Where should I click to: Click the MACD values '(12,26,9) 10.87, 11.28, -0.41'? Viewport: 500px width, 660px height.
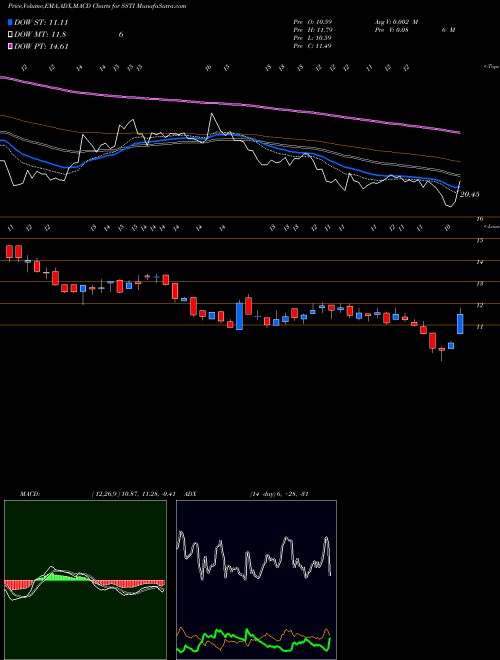(136, 494)
